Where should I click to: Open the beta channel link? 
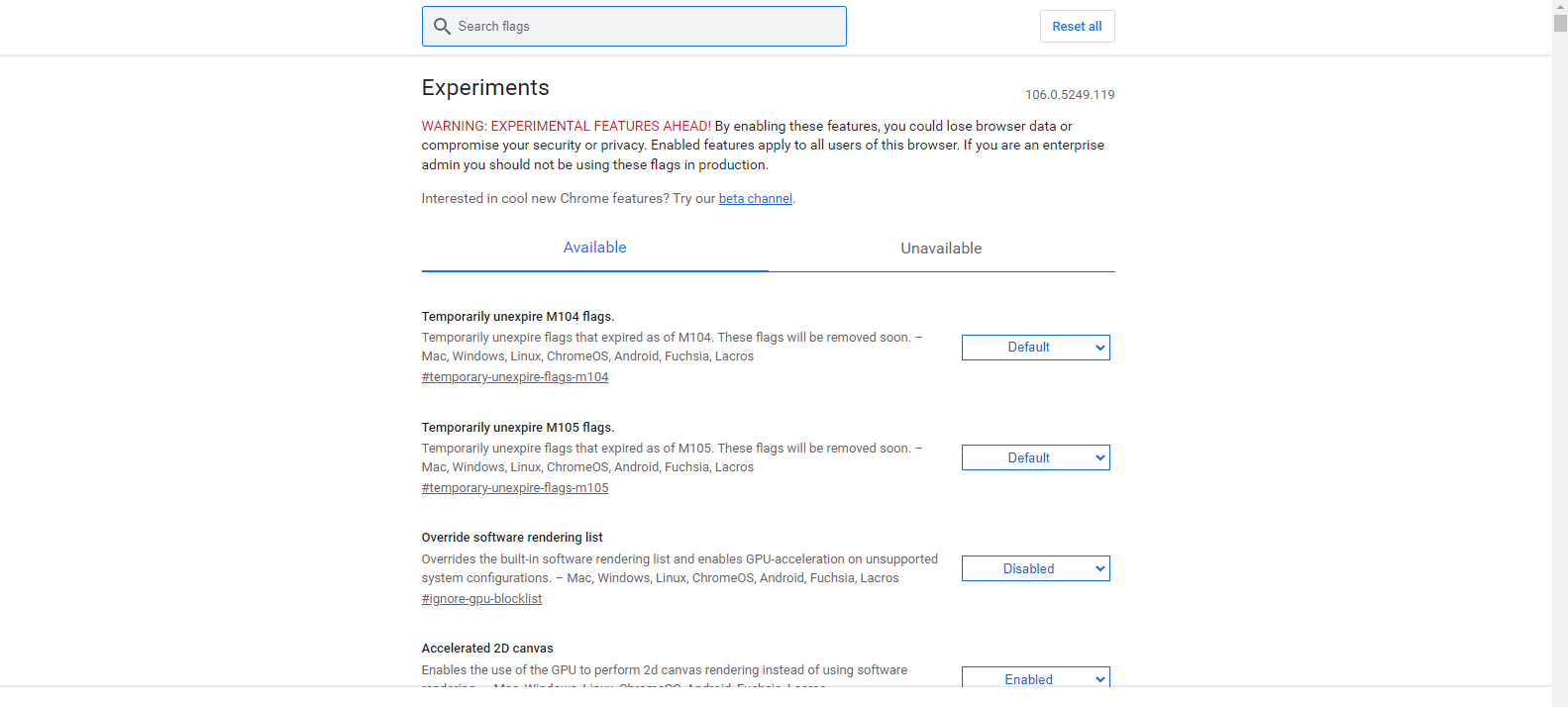(755, 199)
